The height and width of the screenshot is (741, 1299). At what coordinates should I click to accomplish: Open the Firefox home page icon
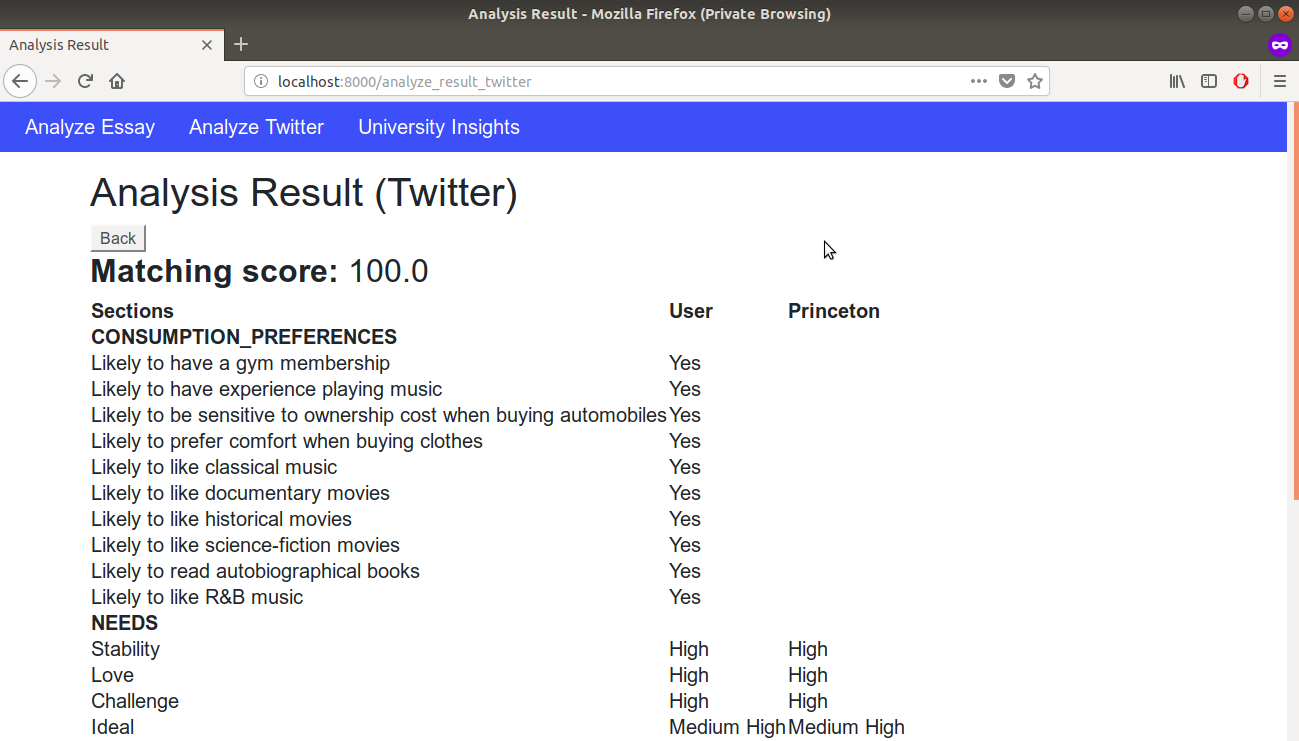point(117,81)
